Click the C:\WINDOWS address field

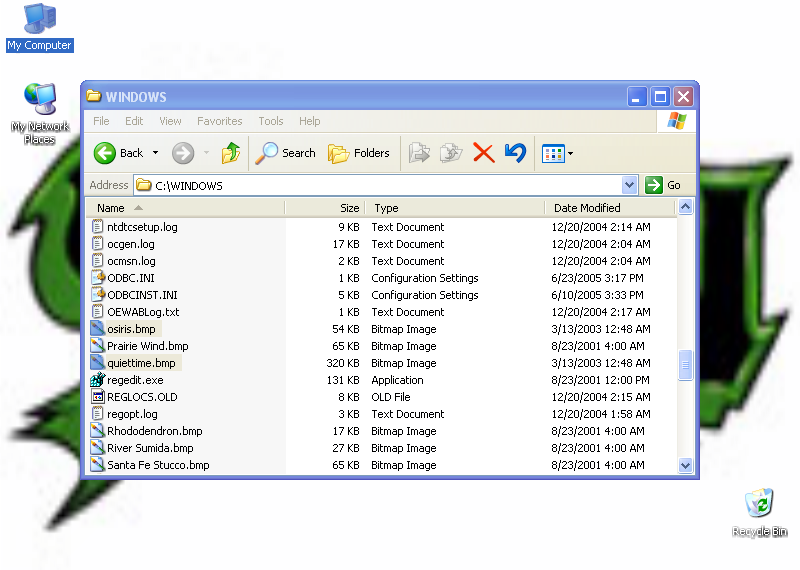coord(378,185)
